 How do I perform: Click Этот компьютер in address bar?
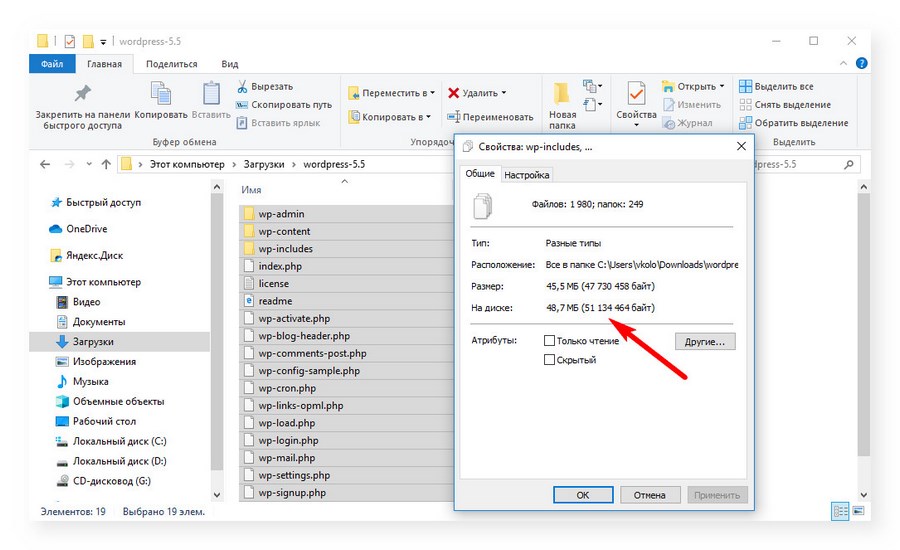click(x=187, y=164)
